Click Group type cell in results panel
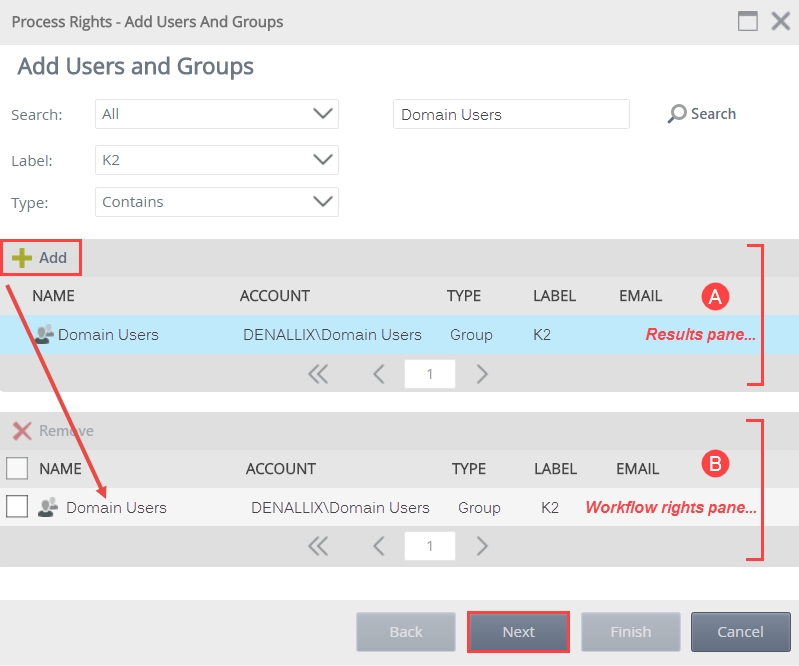 [x=471, y=335]
